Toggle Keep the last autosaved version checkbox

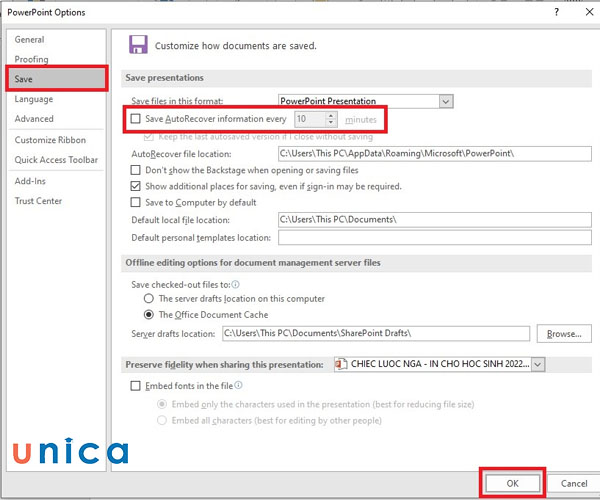[148, 137]
